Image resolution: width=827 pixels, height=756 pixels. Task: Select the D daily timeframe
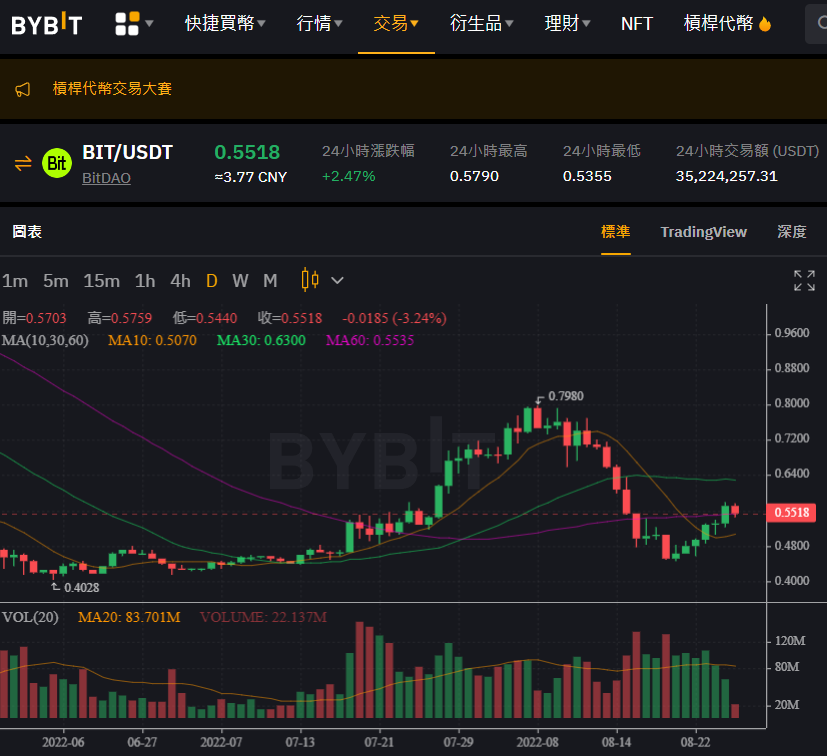(211, 281)
